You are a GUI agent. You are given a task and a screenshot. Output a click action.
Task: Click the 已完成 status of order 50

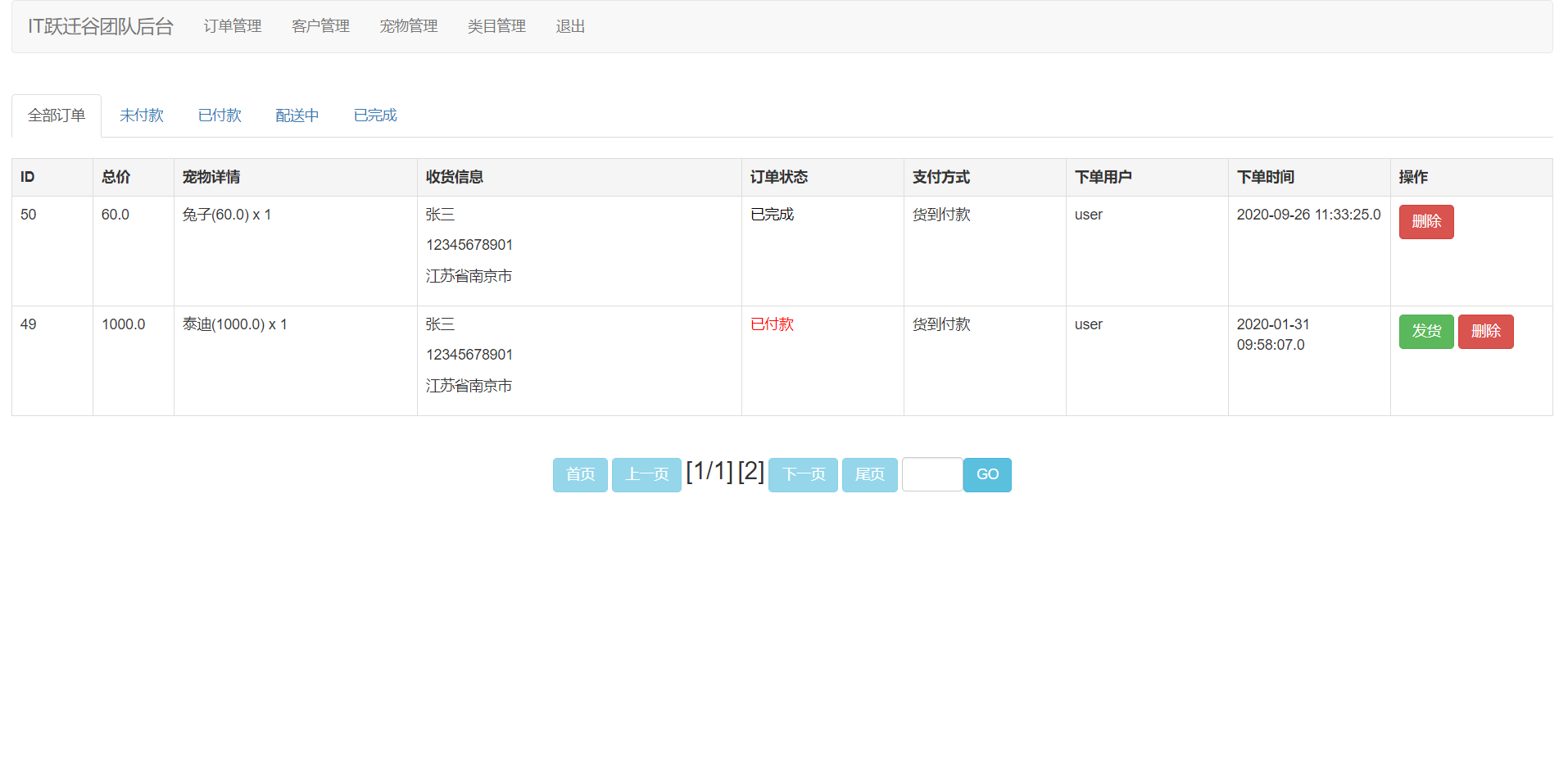point(773,215)
